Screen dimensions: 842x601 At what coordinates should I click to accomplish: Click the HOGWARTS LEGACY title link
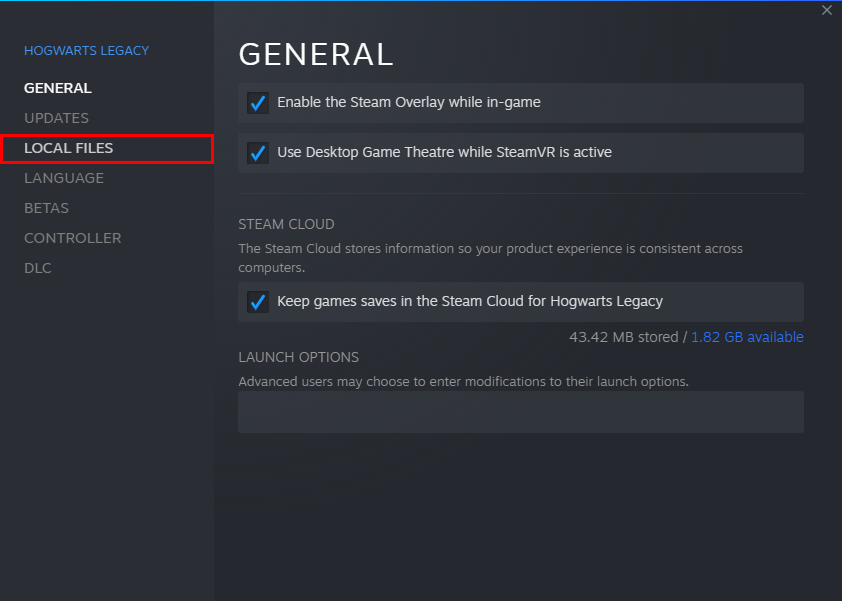click(86, 50)
